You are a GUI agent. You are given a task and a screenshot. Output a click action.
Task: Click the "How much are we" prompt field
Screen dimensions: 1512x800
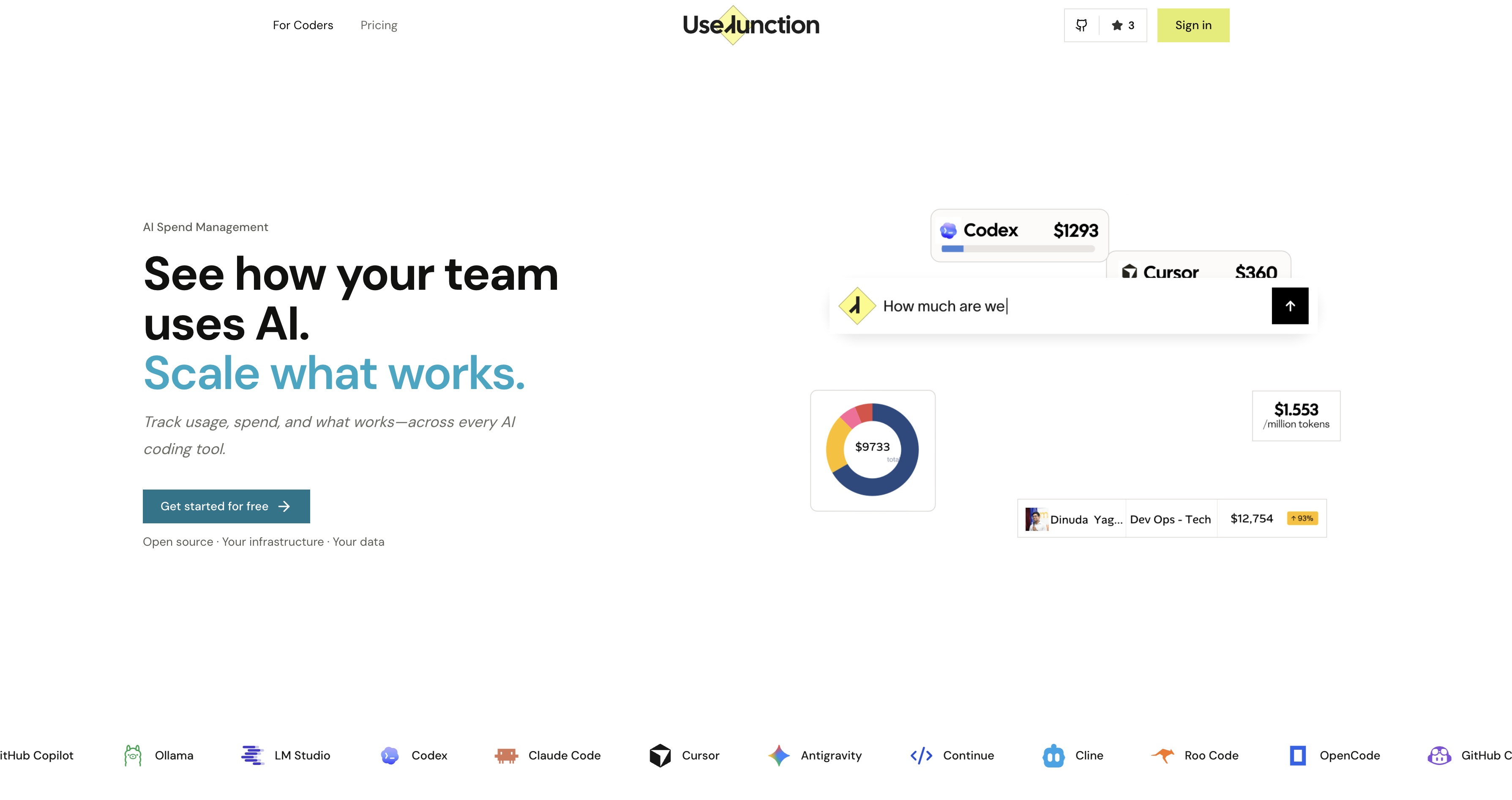point(1073,305)
